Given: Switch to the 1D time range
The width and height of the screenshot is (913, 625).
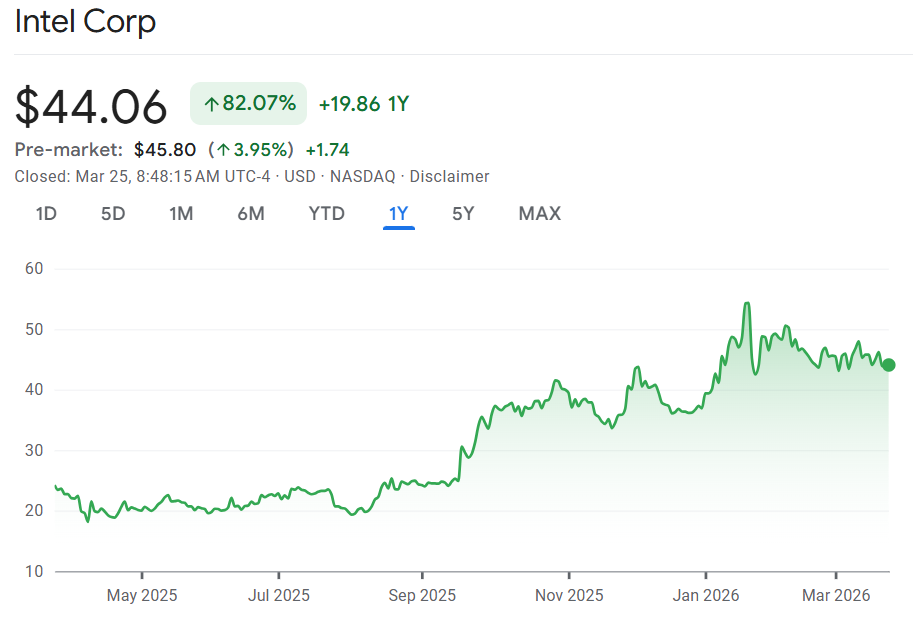Looking at the screenshot, I should 46,213.
